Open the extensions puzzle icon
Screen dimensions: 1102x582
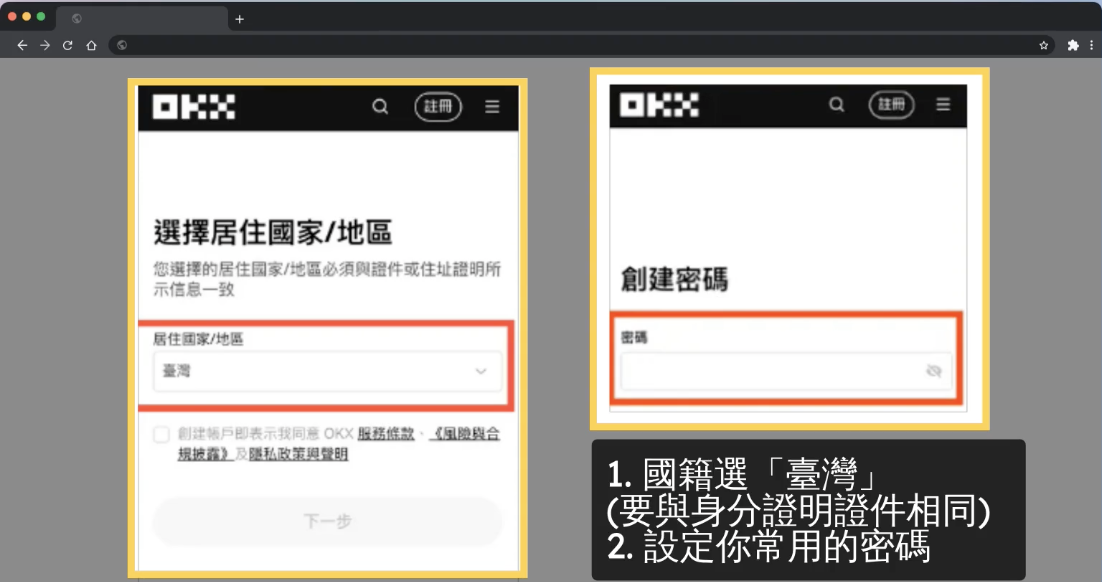click(x=1072, y=45)
